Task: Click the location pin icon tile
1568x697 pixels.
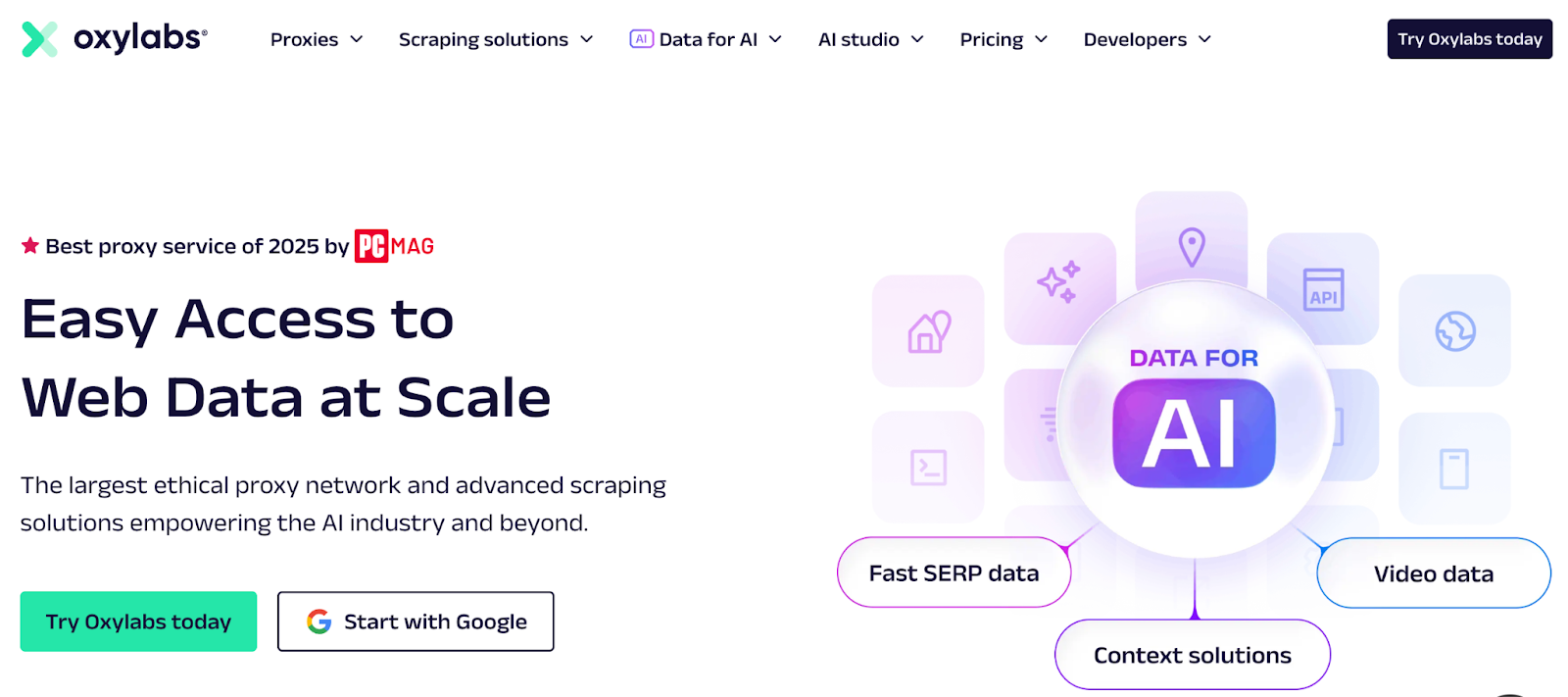Action: pos(1191,245)
